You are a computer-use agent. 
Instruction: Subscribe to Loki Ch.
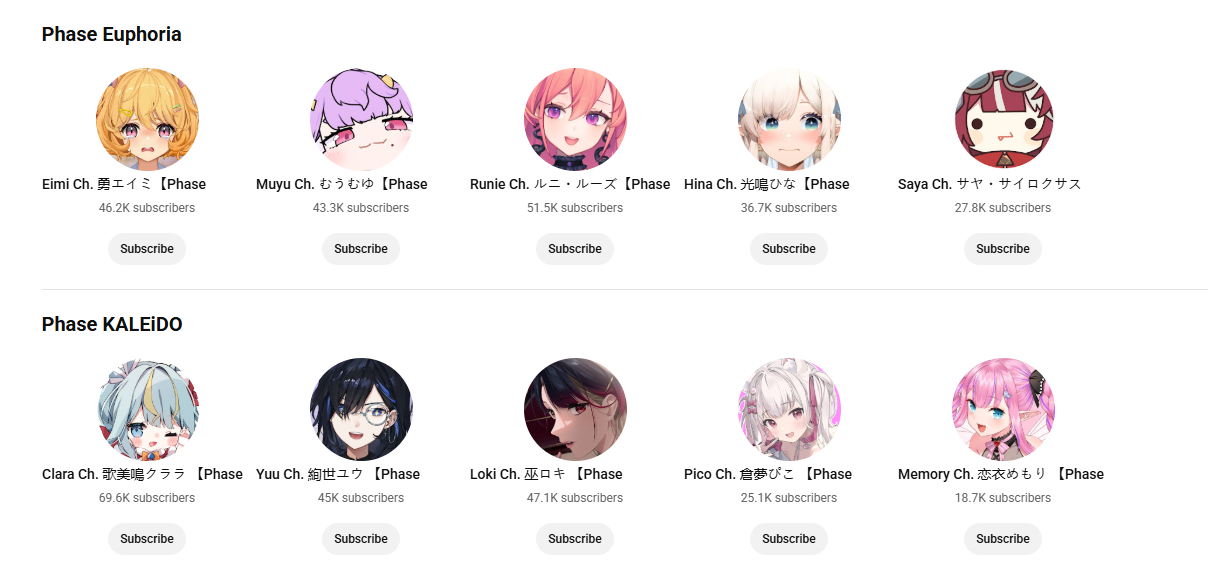pos(575,539)
